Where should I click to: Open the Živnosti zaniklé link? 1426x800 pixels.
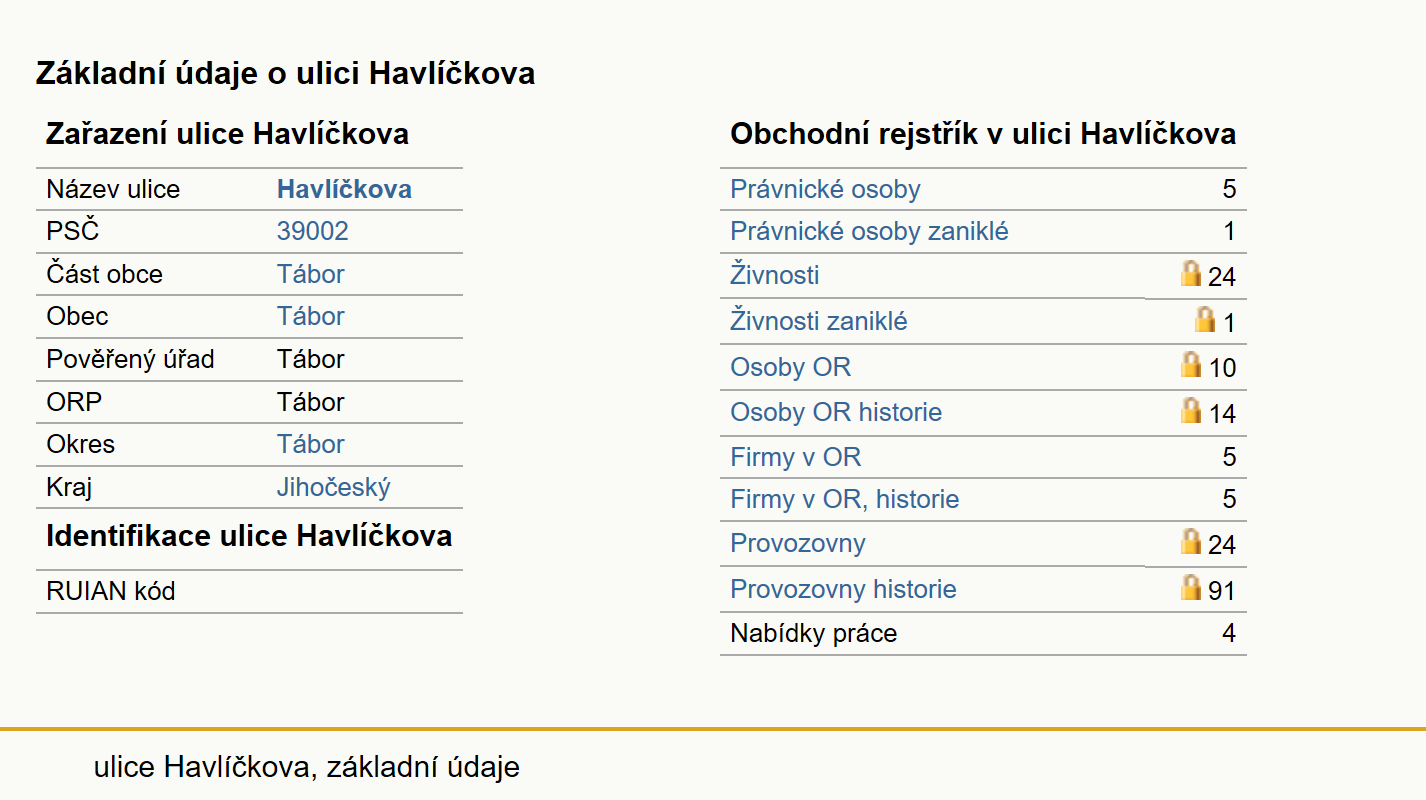[819, 321]
